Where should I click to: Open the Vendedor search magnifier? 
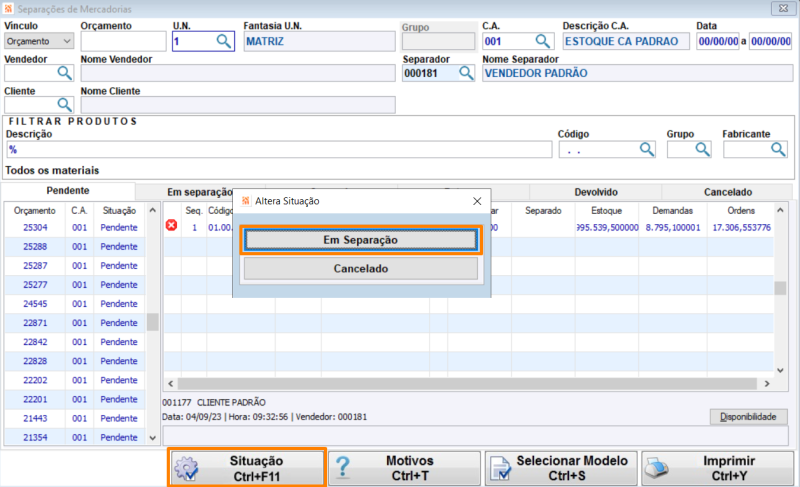(64, 73)
